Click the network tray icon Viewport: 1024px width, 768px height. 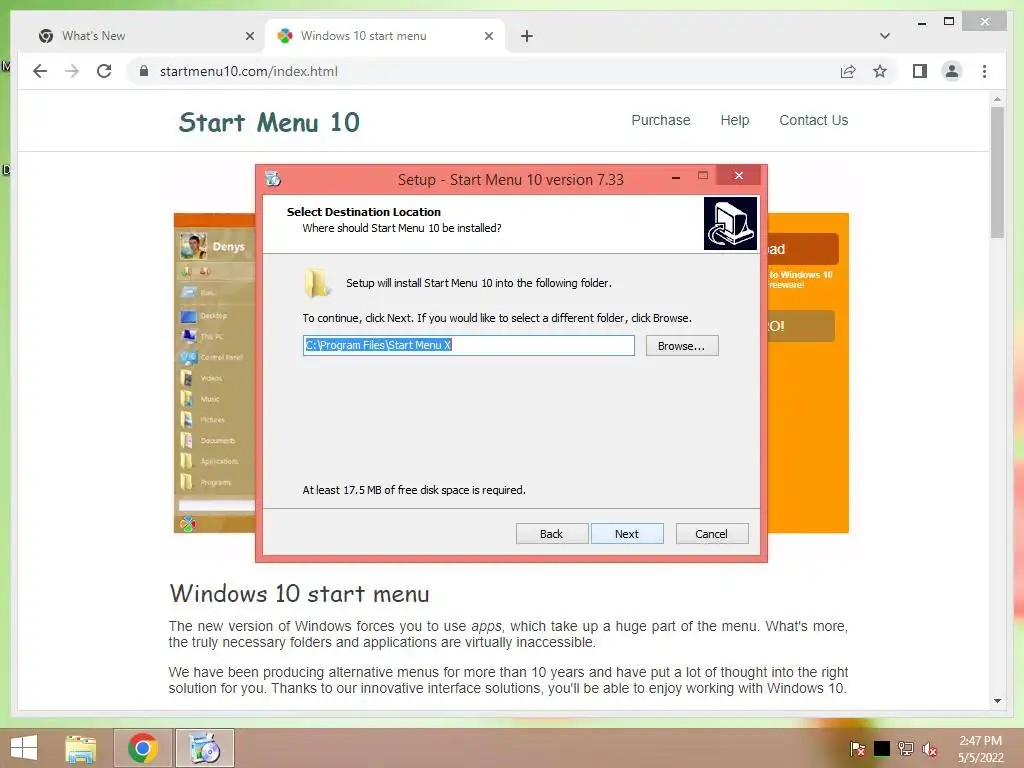click(x=906, y=748)
